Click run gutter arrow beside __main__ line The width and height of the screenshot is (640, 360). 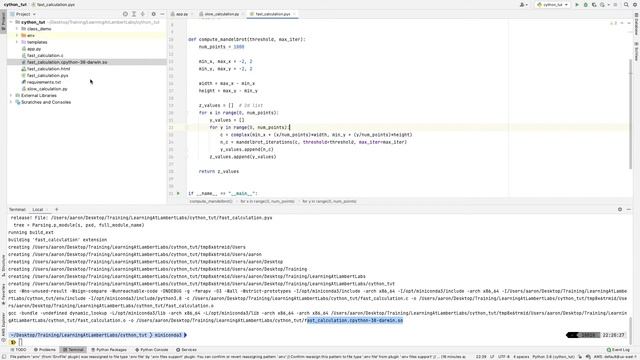(x=178, y=193)
